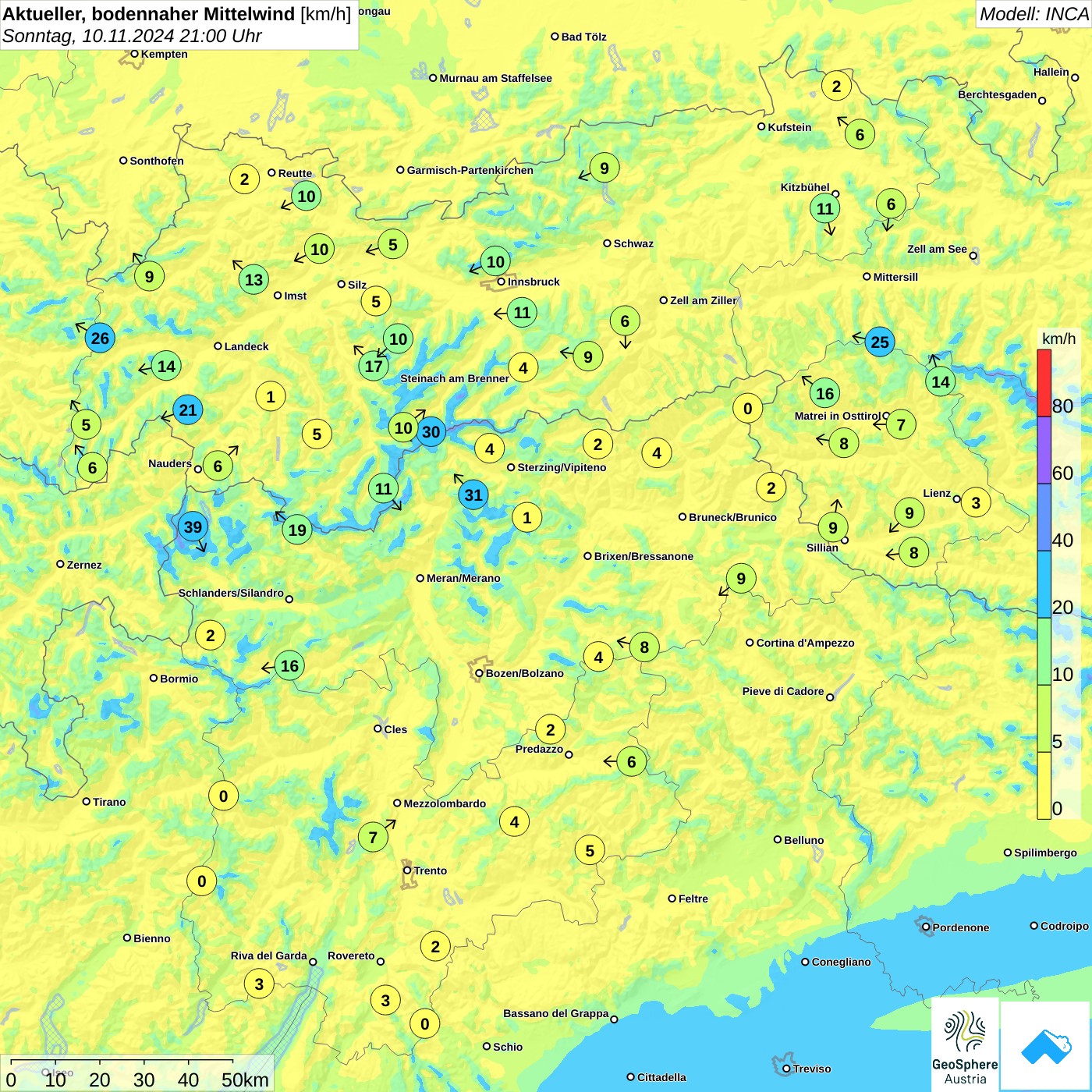Pick the 16 km/h marker above Matrei
This screenshot has height=1092, width=1092.
tap(825, 393)
